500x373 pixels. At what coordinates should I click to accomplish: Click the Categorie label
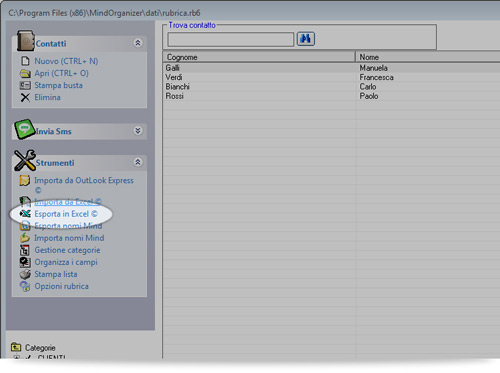tap(40, 348)
